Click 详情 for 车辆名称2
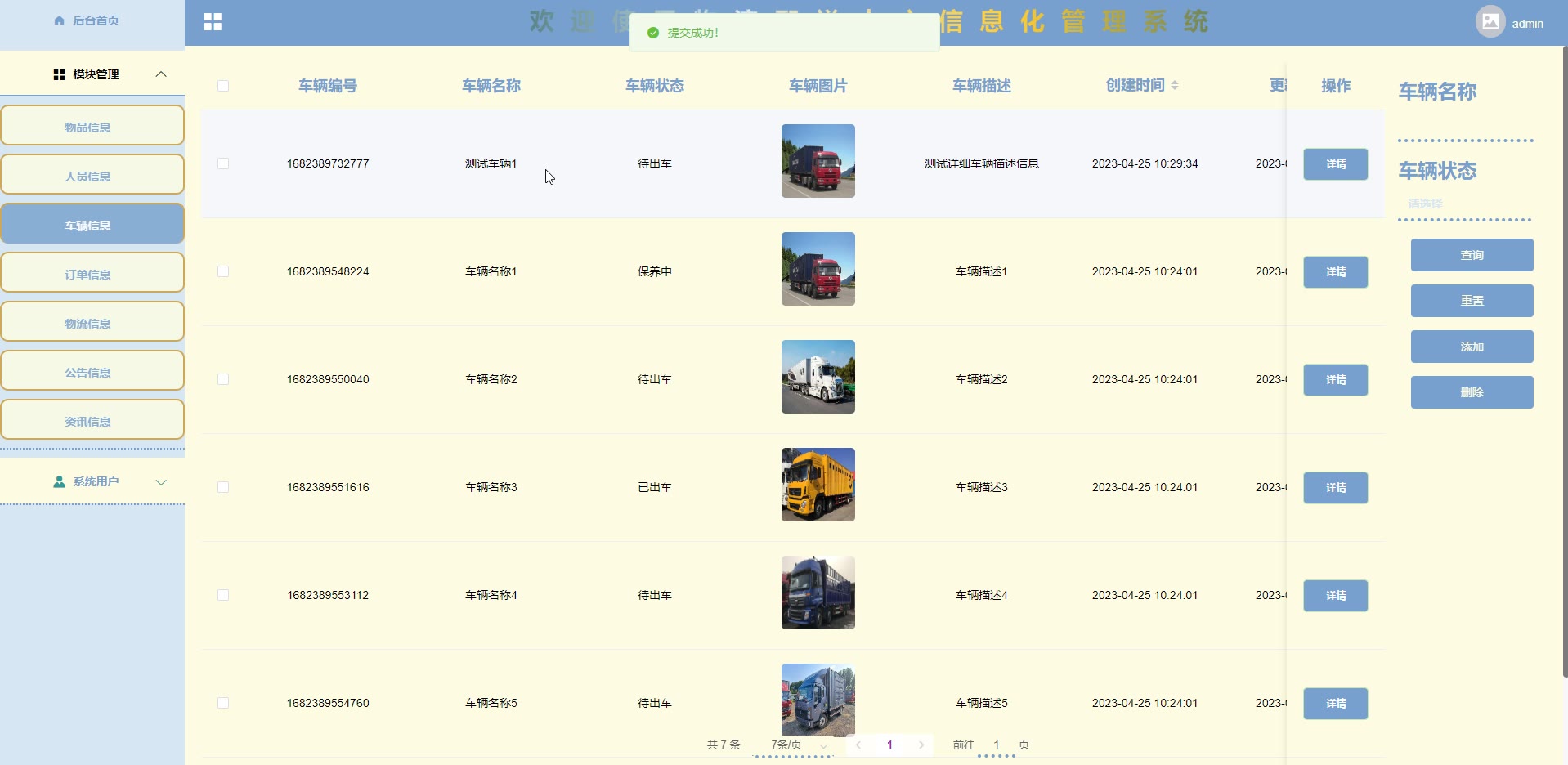 click(1335, 380)
